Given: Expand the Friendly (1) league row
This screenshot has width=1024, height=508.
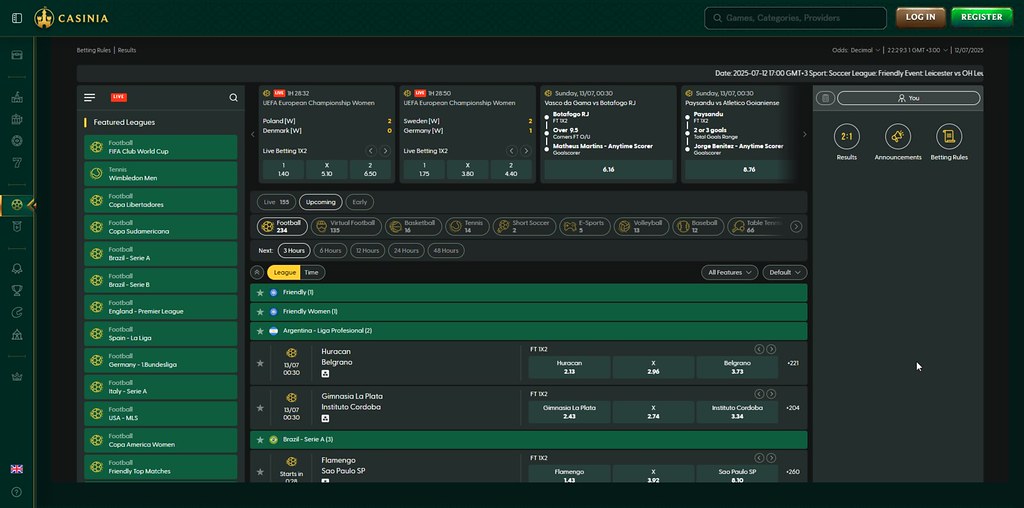Looking at the screenshot, I should 528,293.
